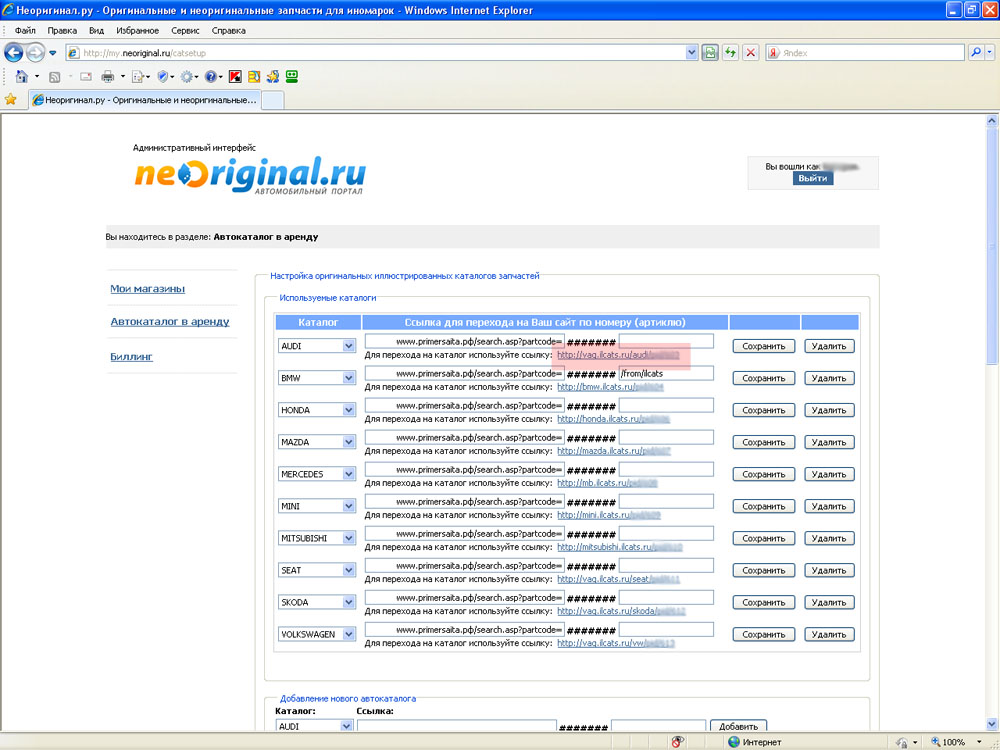This screenshot has height=750, width=1000.
Task: Click the logo neoriginal.ru
Action: 250,174
